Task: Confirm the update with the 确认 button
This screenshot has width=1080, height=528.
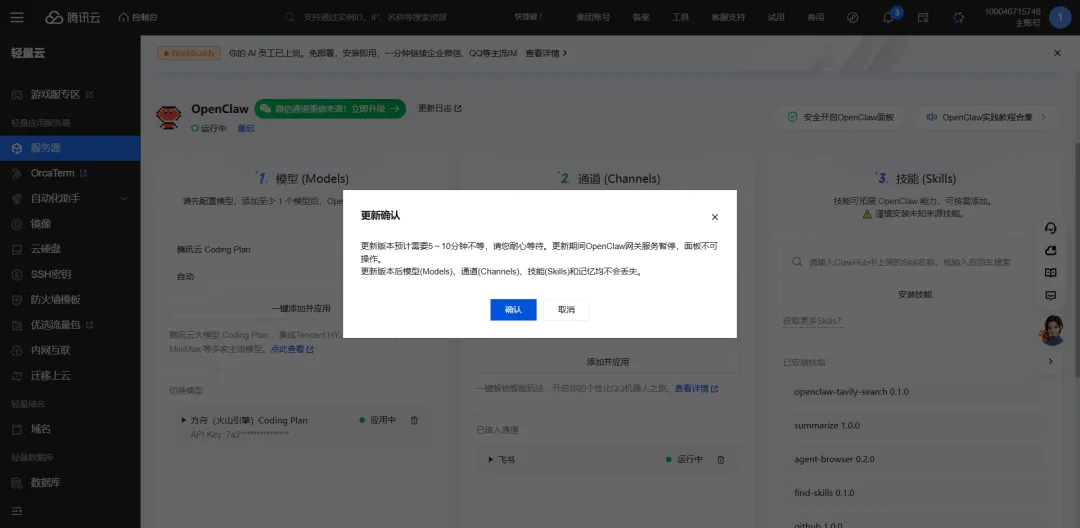Action: (513, 310)
